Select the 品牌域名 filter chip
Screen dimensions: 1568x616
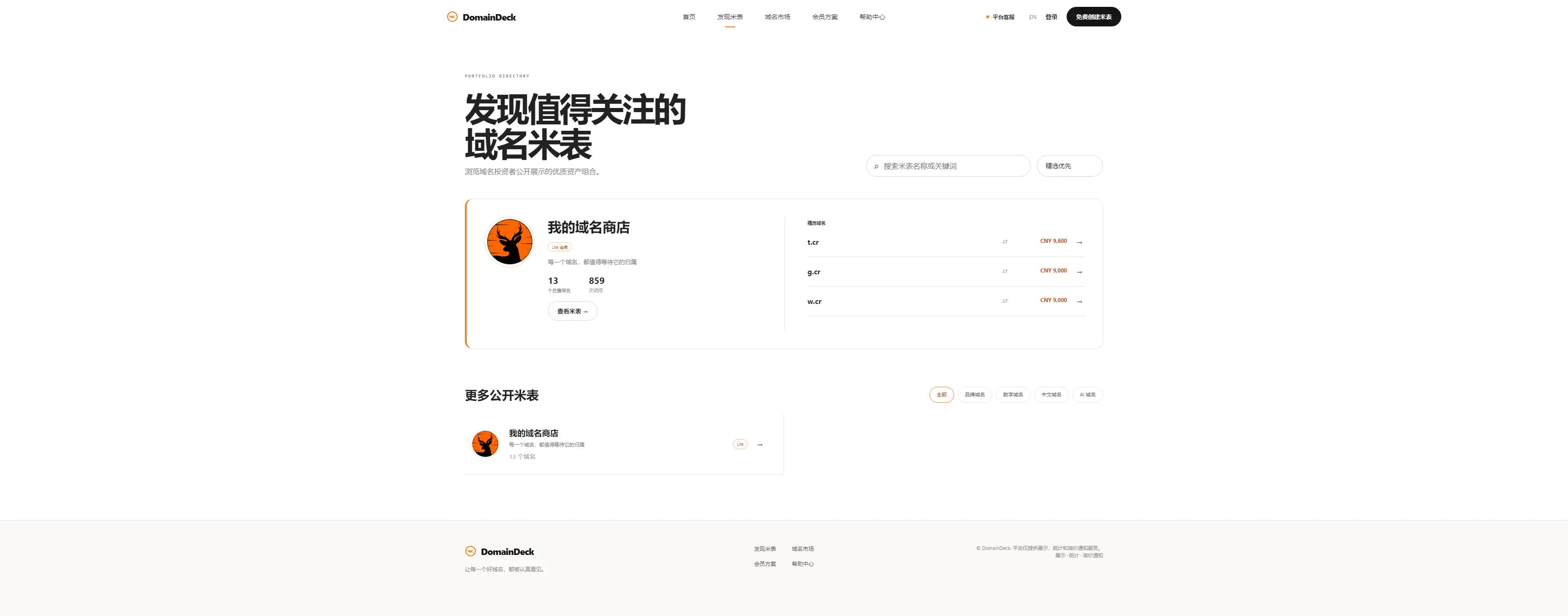coord(975,395)
